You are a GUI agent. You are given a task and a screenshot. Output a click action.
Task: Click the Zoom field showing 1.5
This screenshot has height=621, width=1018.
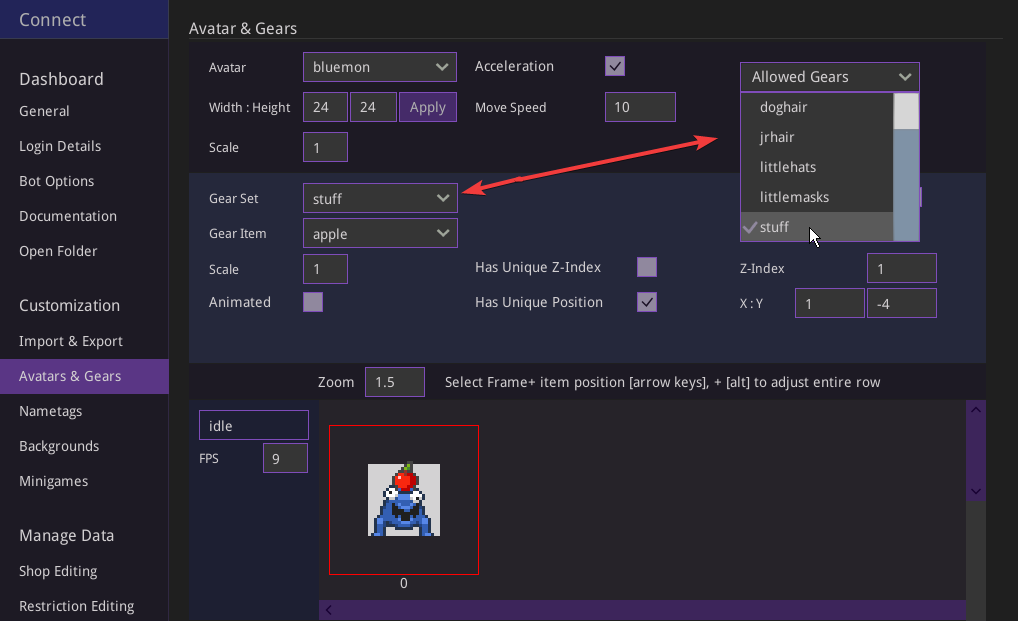pos(395,382)
